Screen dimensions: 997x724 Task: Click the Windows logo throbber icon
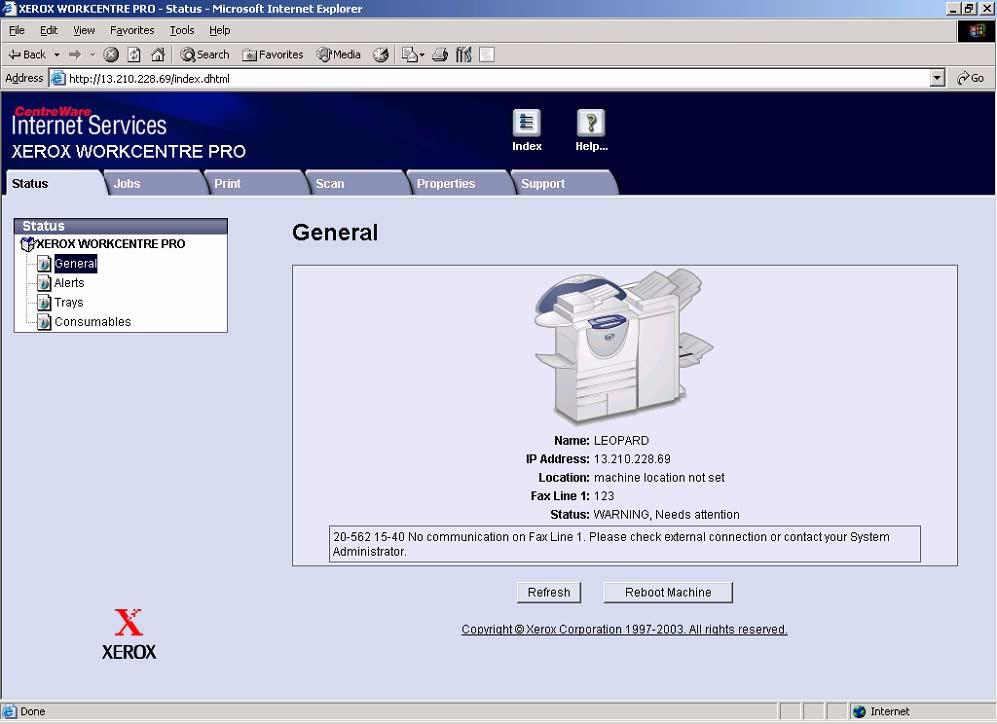(976, 31)
